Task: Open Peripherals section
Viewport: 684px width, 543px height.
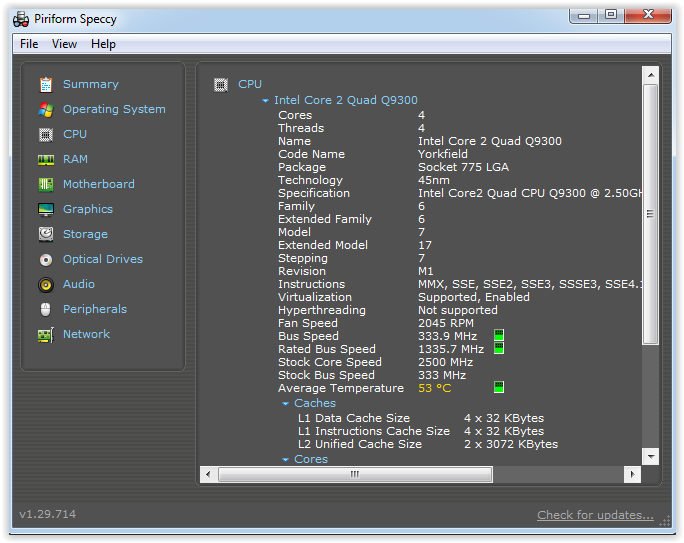Action: click(x=95, y=309)
